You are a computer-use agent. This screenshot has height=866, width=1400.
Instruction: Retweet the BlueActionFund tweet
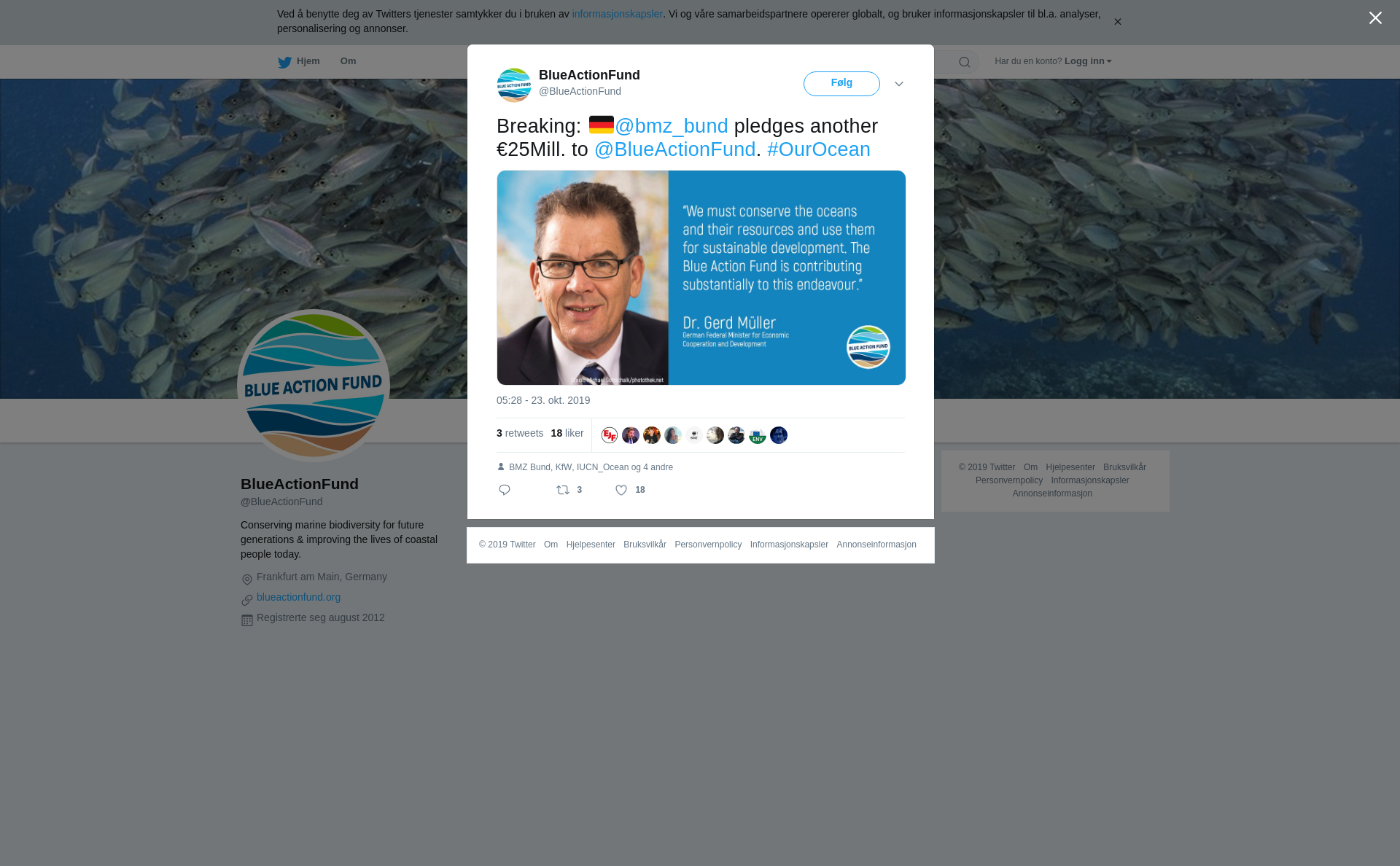pyautogui.click(x=563, y=490)
